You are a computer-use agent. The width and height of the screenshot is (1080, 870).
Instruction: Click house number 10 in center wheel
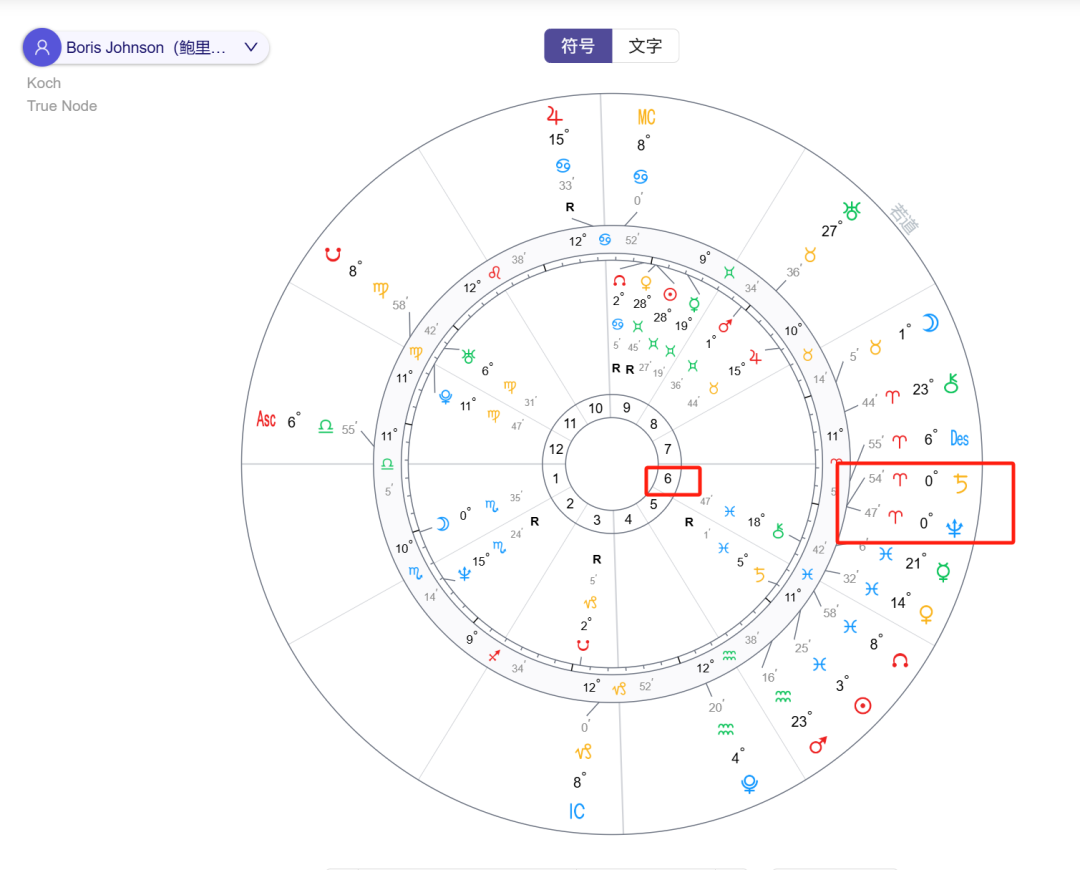pyautogui.click(x=596, y=408)
